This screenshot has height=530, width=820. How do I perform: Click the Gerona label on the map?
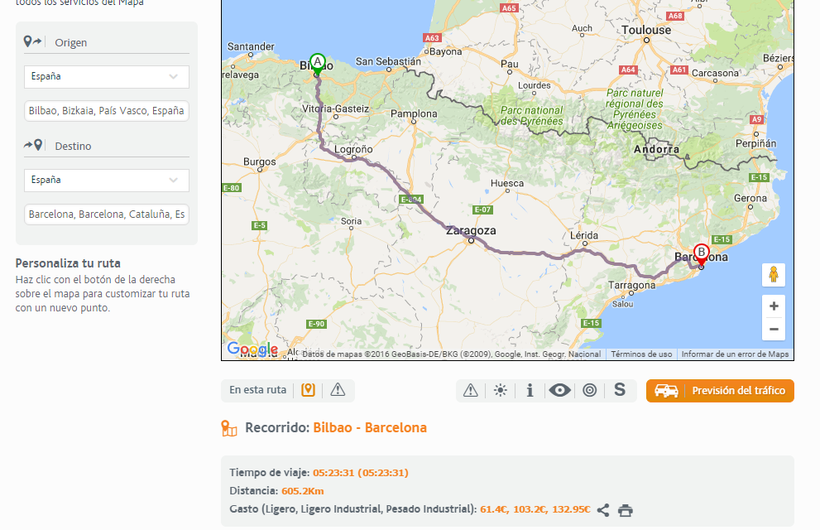click(750, 198)
